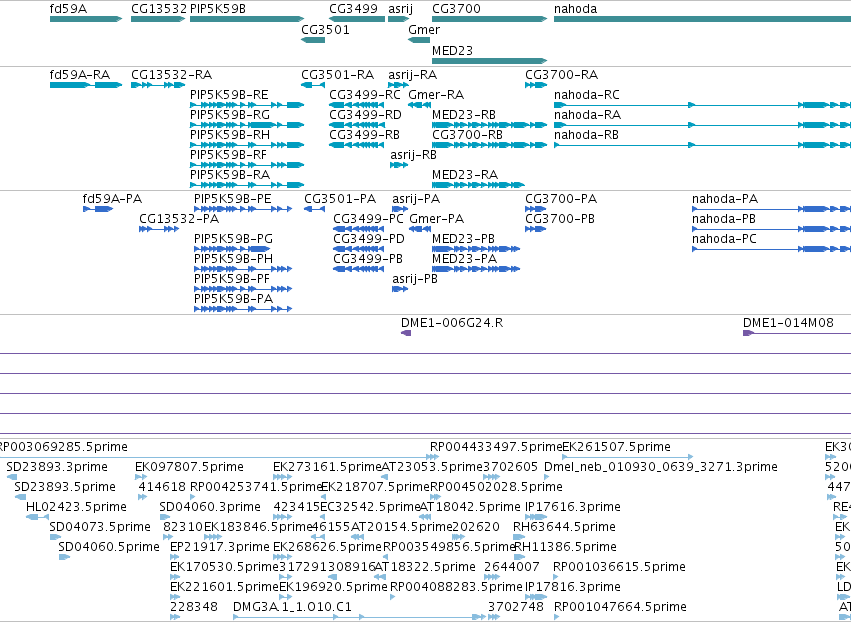Select protein CG3499-PD
Screen dimensions: 851x622
(x=359, y=249)
